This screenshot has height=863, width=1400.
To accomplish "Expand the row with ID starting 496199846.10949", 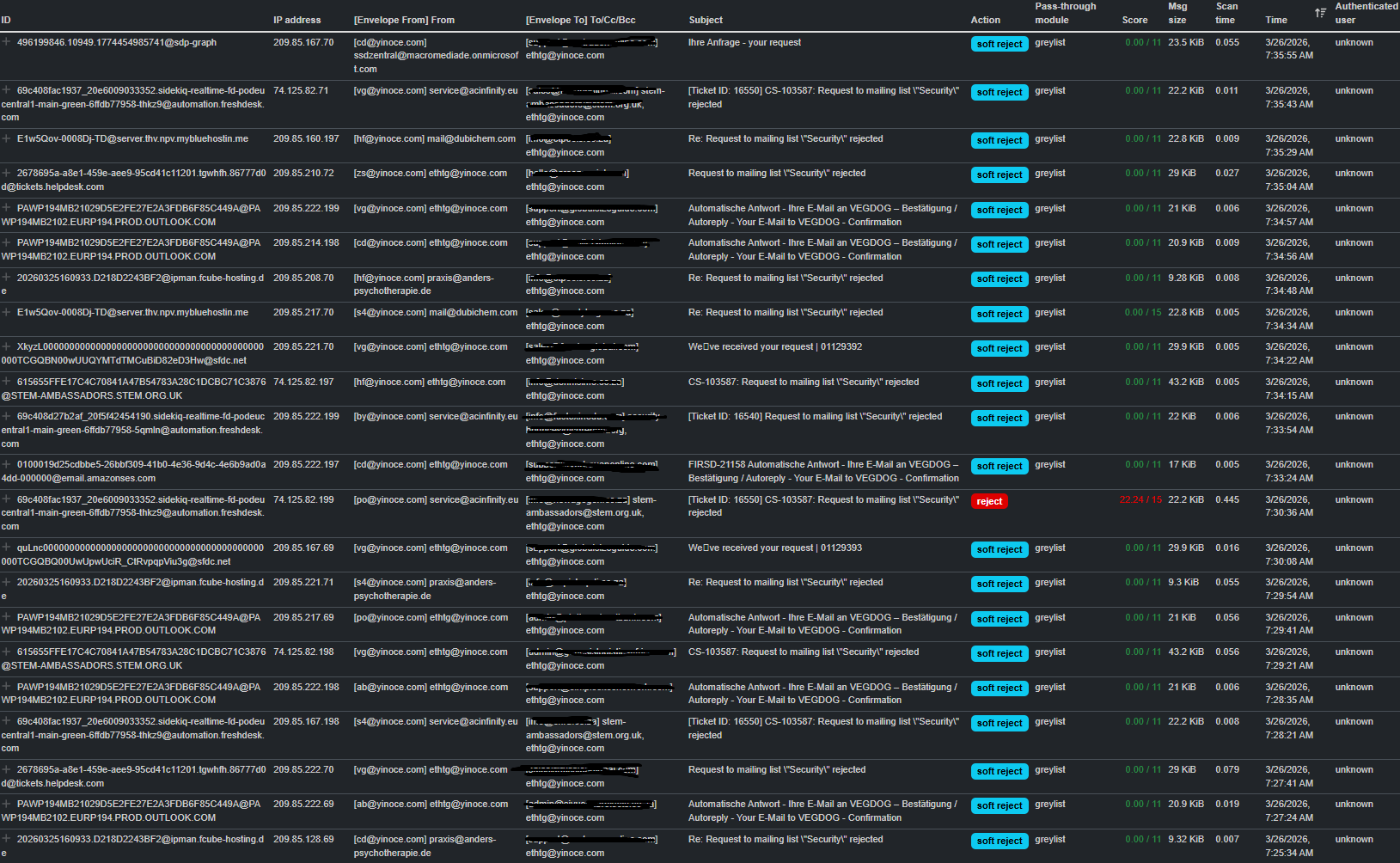I will [7, 42].
